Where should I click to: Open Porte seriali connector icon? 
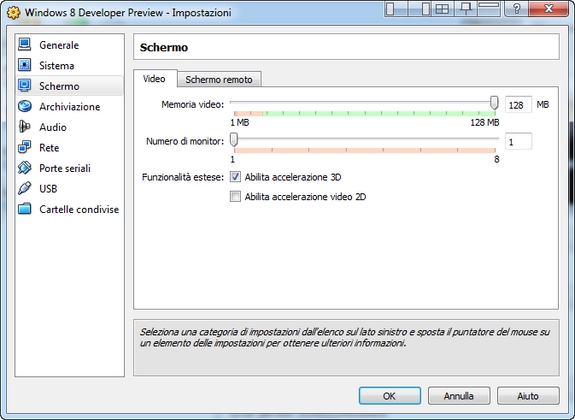coord(25,168)
